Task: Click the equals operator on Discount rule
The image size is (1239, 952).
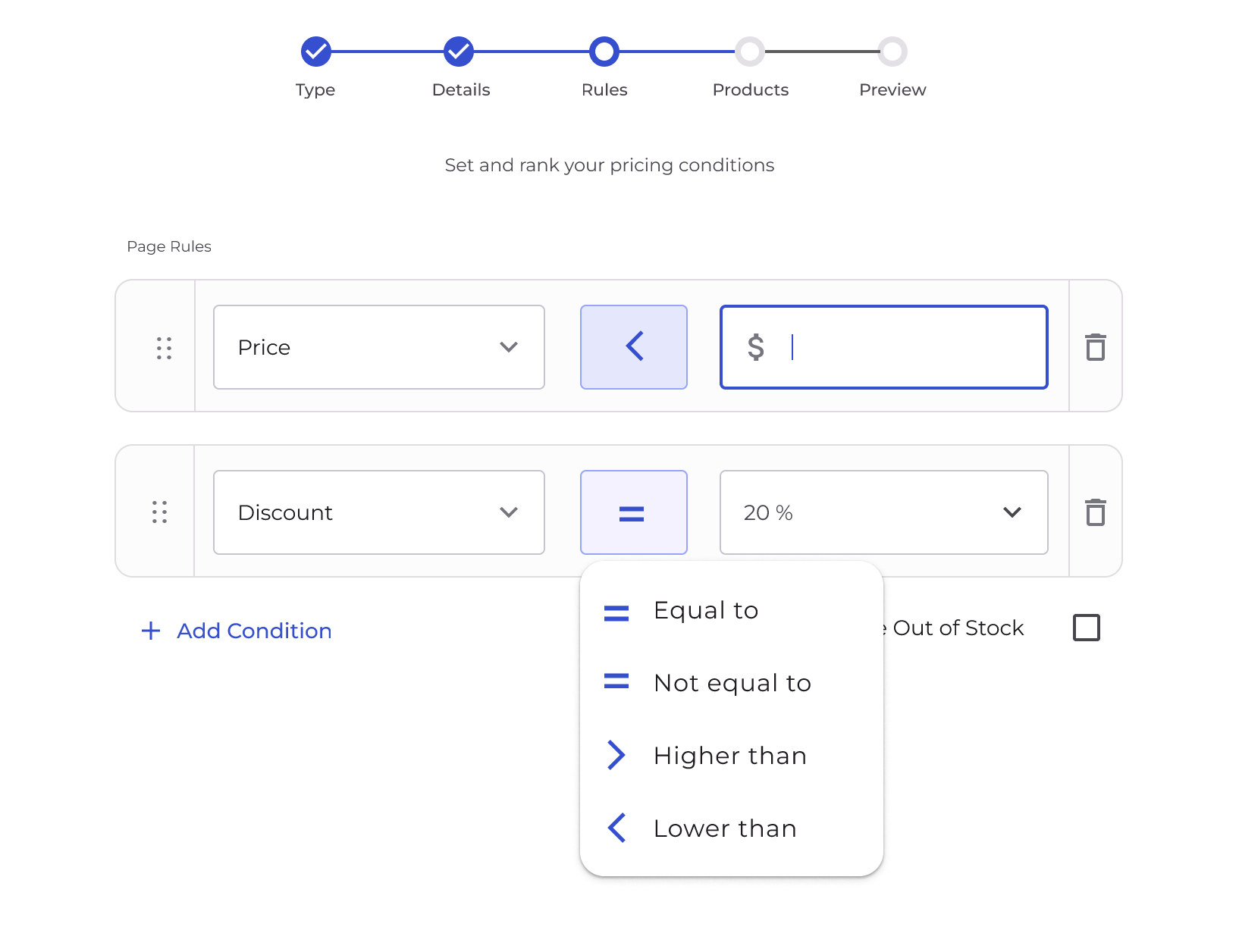Action: [634, 512]
